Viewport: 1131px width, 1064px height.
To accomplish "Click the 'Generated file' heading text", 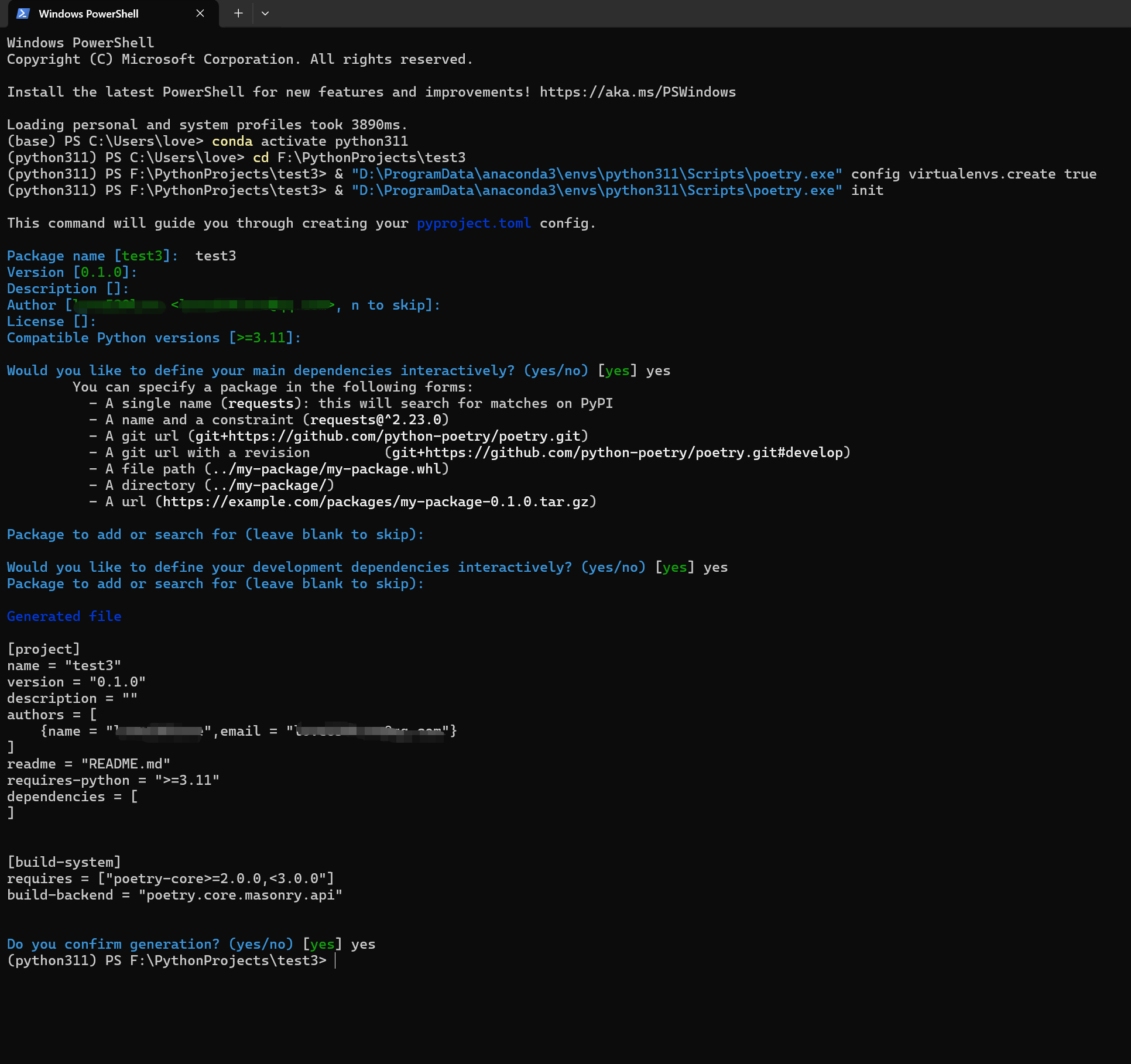I will [64, 616].
